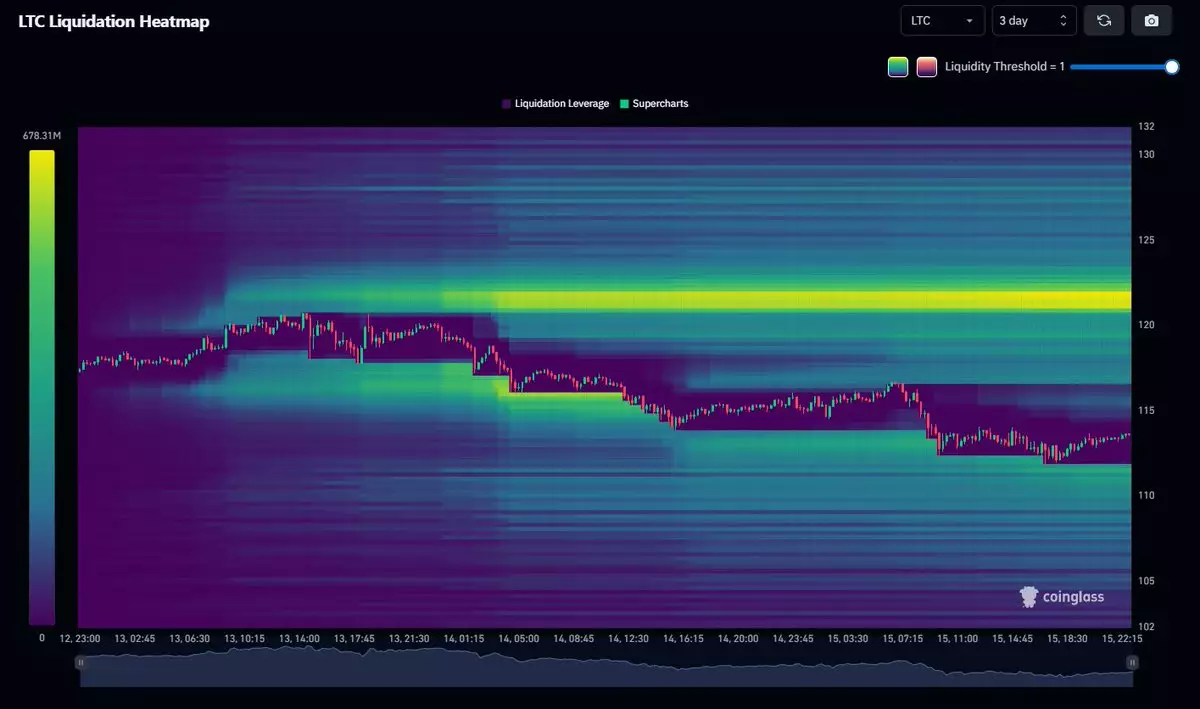Click the middle of Liquidity Threshold track
The image size is (1200, 709).
[x=1120, y=67]
